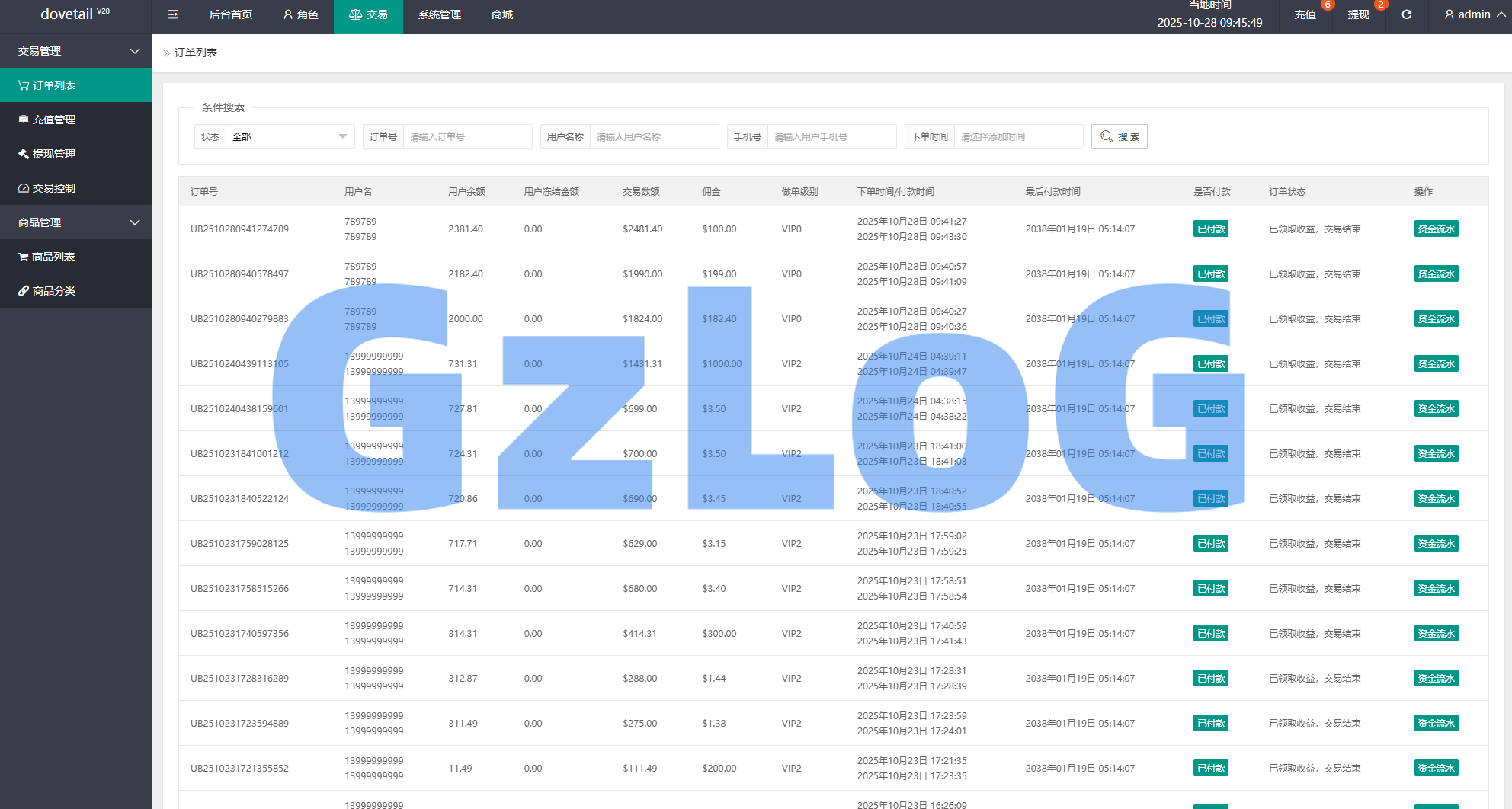Open 订单列表 in the sidebar

click(53, 85)
